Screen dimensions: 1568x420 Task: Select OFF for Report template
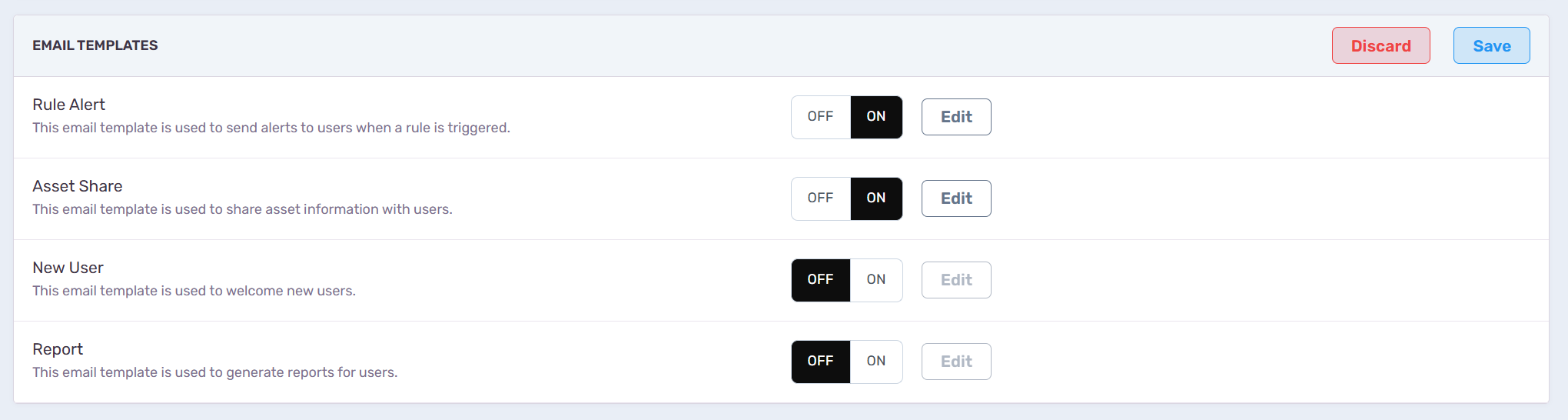pyautogui.click(x=820, y=362)
